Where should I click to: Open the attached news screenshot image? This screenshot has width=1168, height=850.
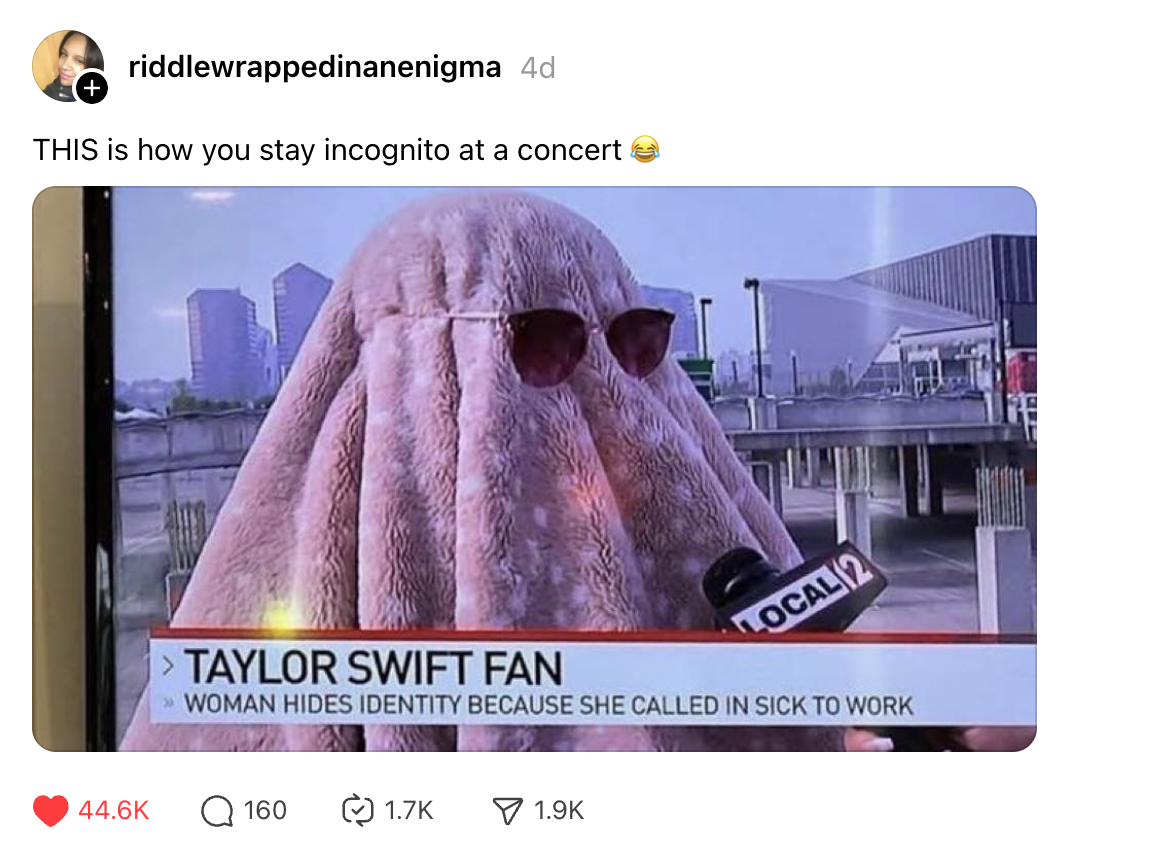coord(534,469)
